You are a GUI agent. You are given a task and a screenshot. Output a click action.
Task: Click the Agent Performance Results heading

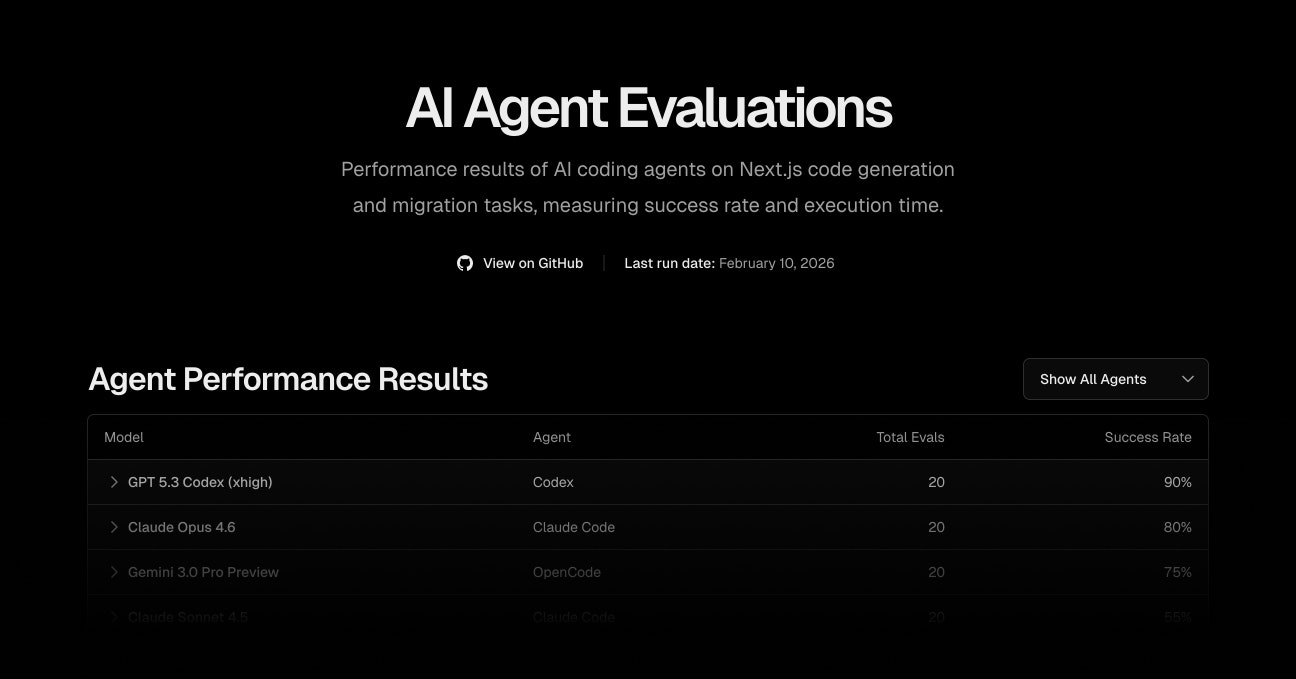coord(288,379)
